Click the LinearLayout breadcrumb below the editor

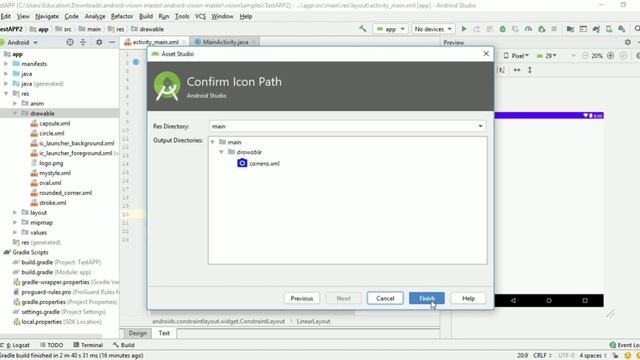coord(313,321)
